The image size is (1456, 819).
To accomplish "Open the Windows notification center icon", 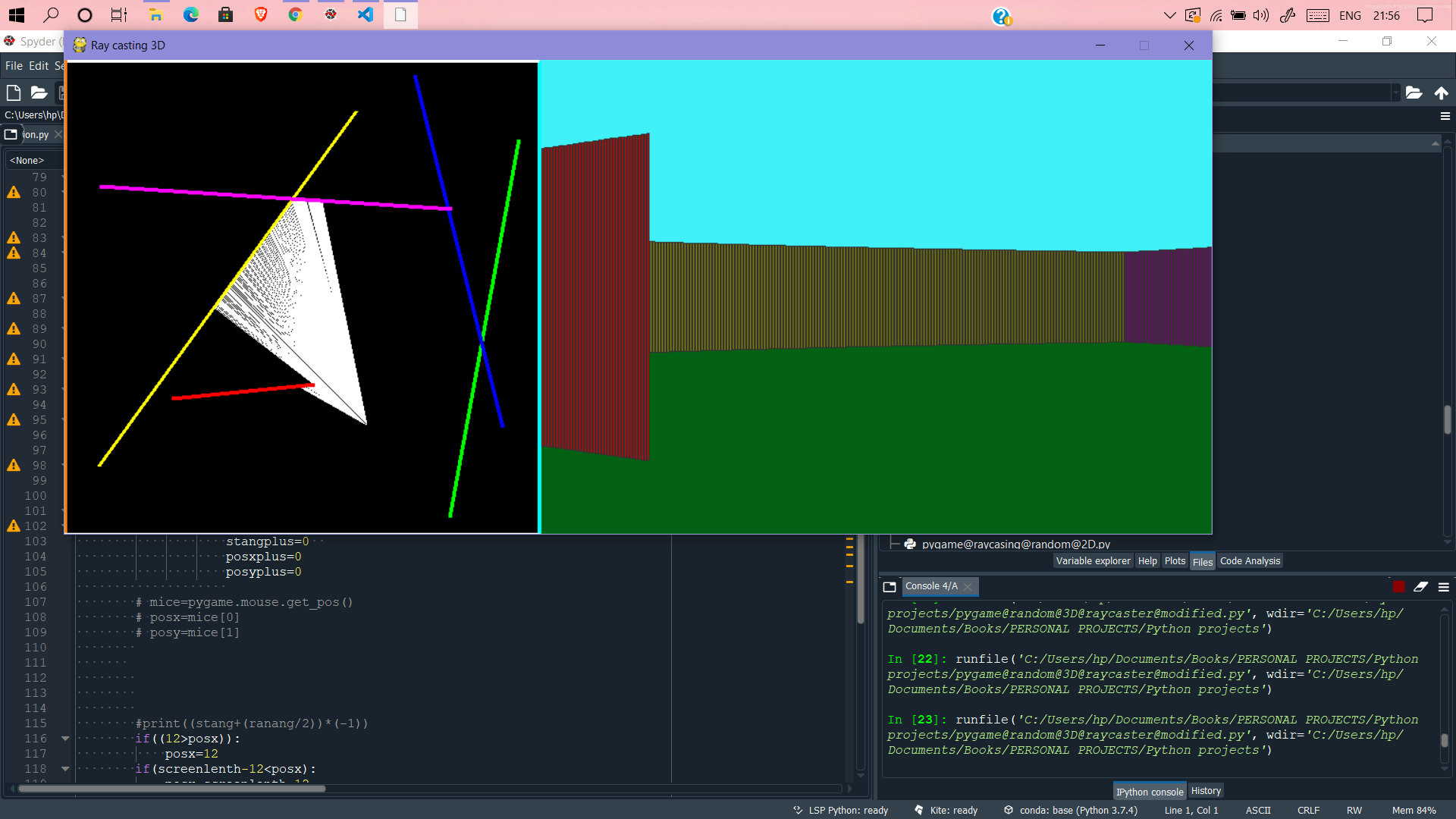I will click(1426, 15).
